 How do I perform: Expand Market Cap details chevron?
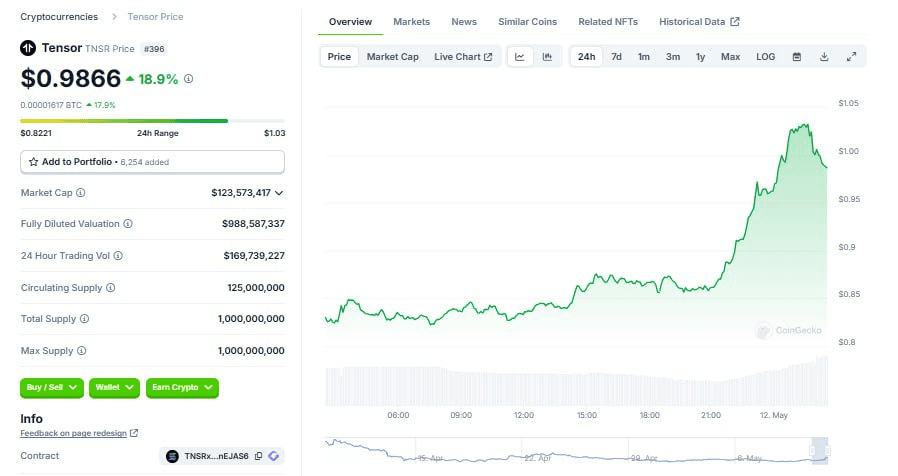(x=279, y=193)
